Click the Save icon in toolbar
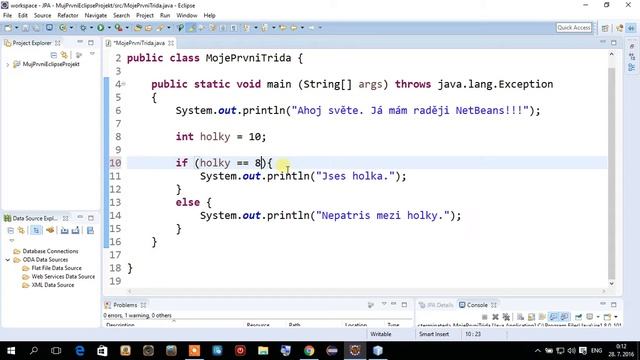The width and height of the screenshot is (640, 360). pyautogui.click(x=25, y=28)
